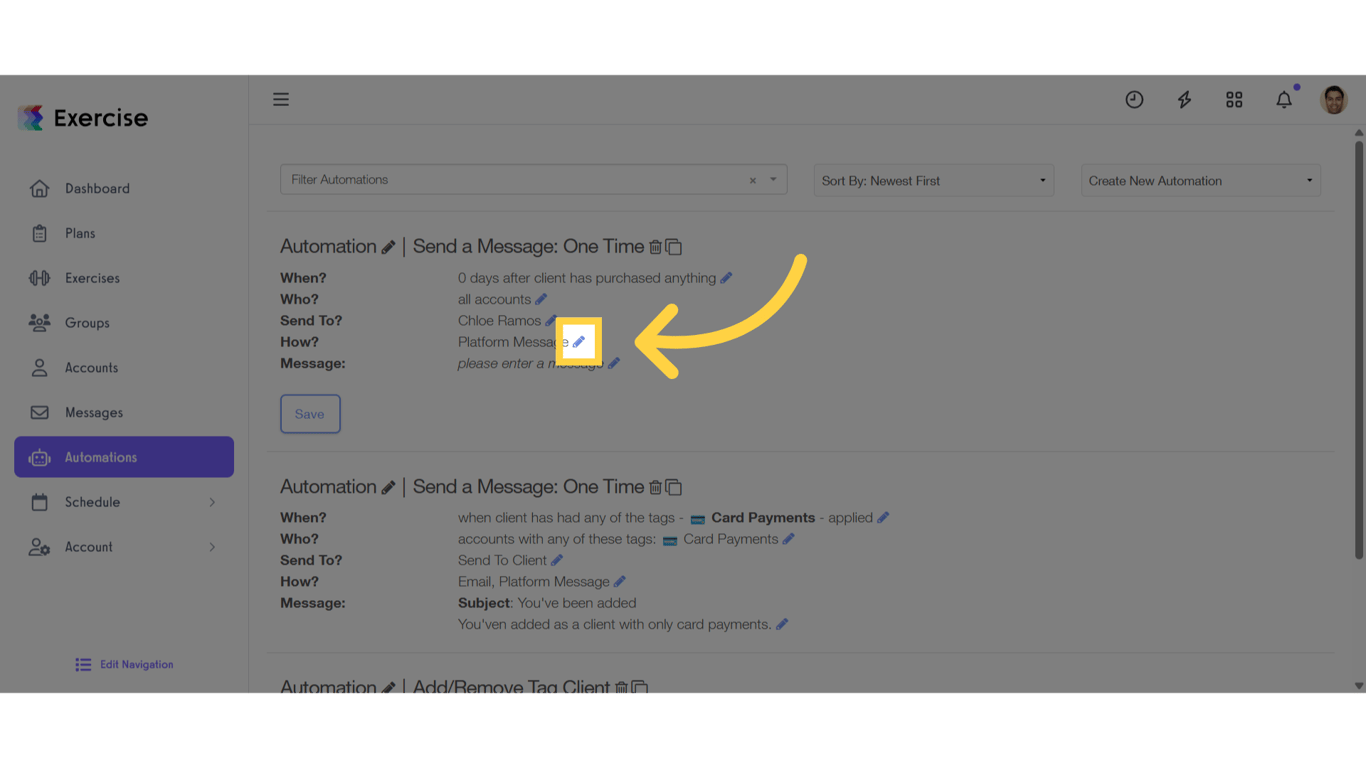Click Edit Navigation at sidebar bottom

[123, 664]
